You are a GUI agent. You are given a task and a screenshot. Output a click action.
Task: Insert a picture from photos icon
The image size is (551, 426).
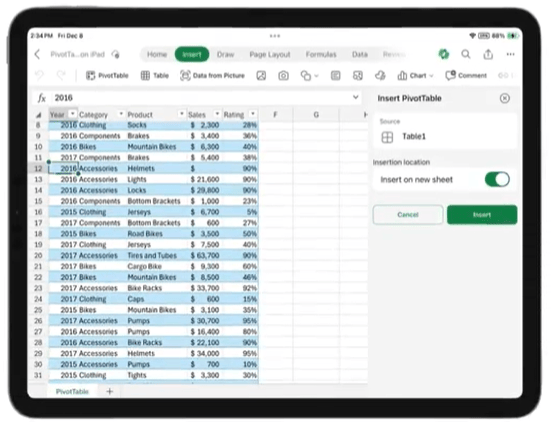point(261,76)
